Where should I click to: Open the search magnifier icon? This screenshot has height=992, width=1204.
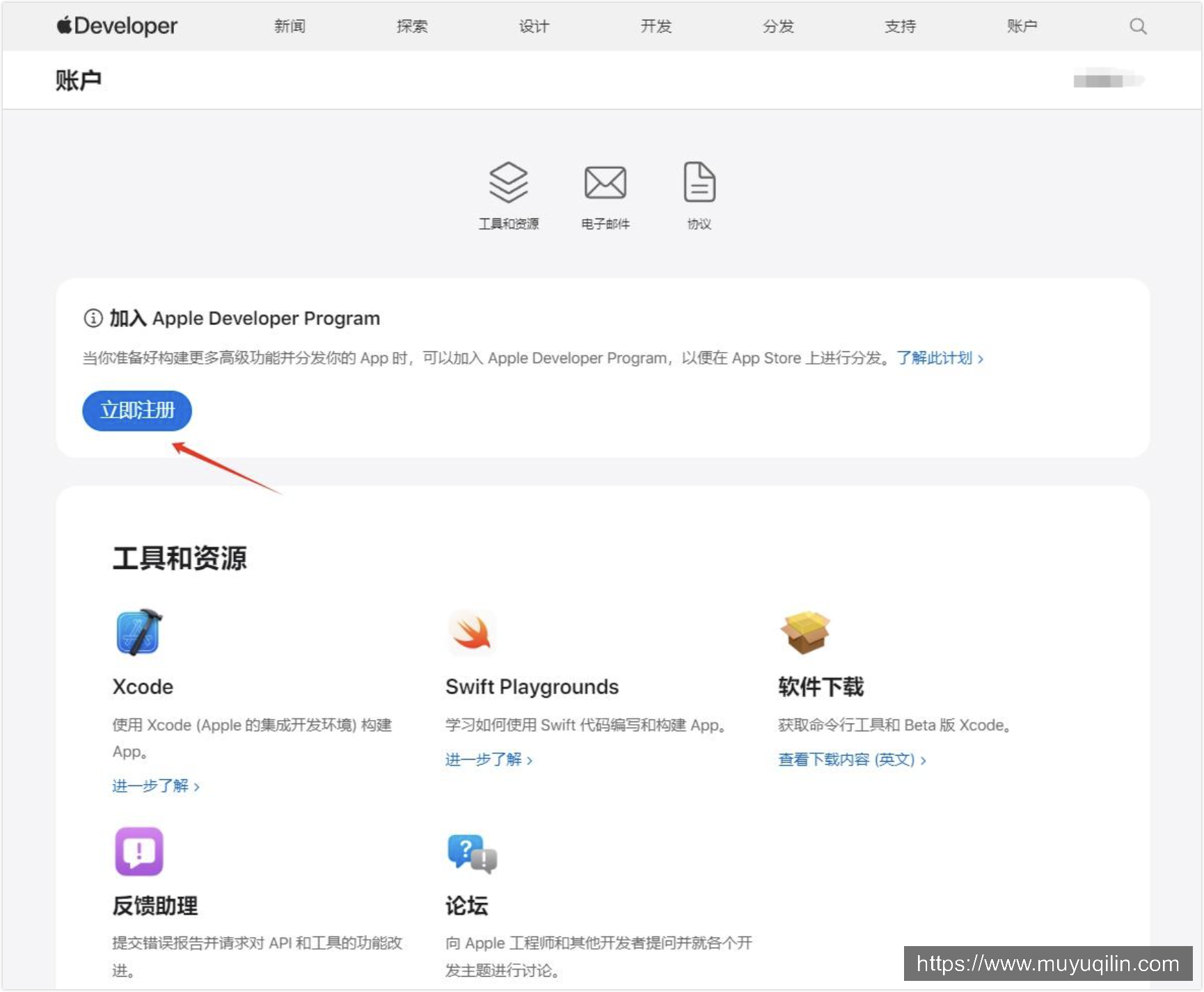[x=1138, y=26]
